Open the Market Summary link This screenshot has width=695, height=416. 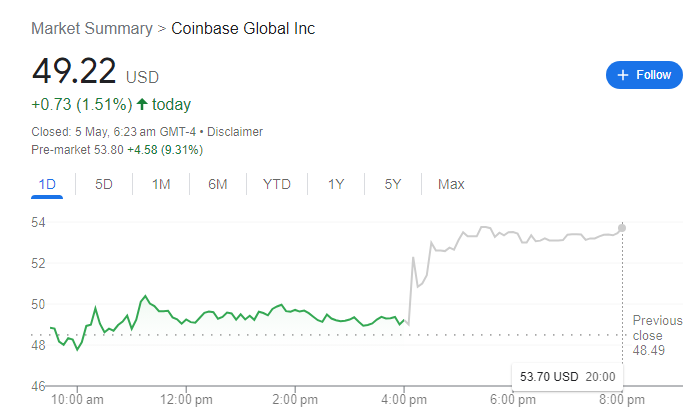tap(92, 28)
